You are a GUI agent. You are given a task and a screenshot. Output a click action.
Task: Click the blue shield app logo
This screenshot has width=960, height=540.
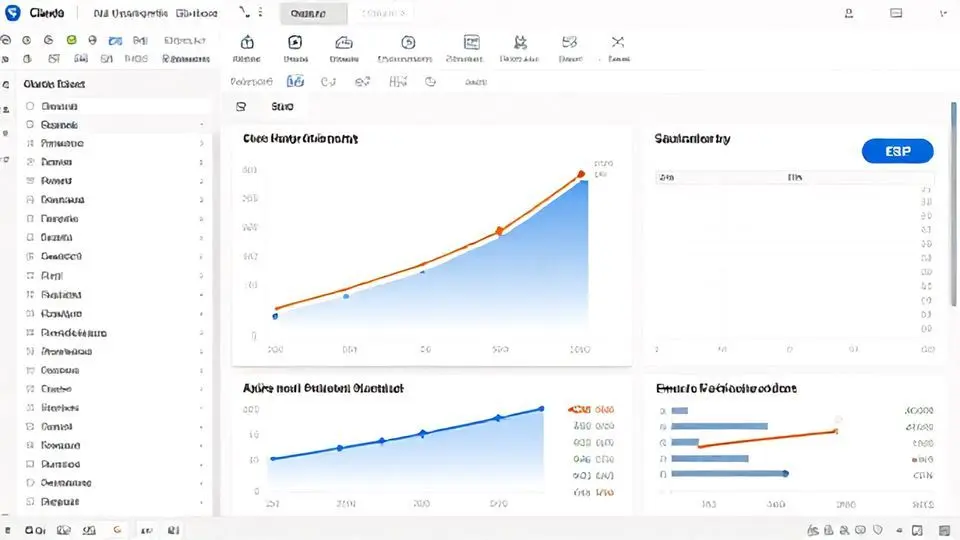(x=13, y=14)
